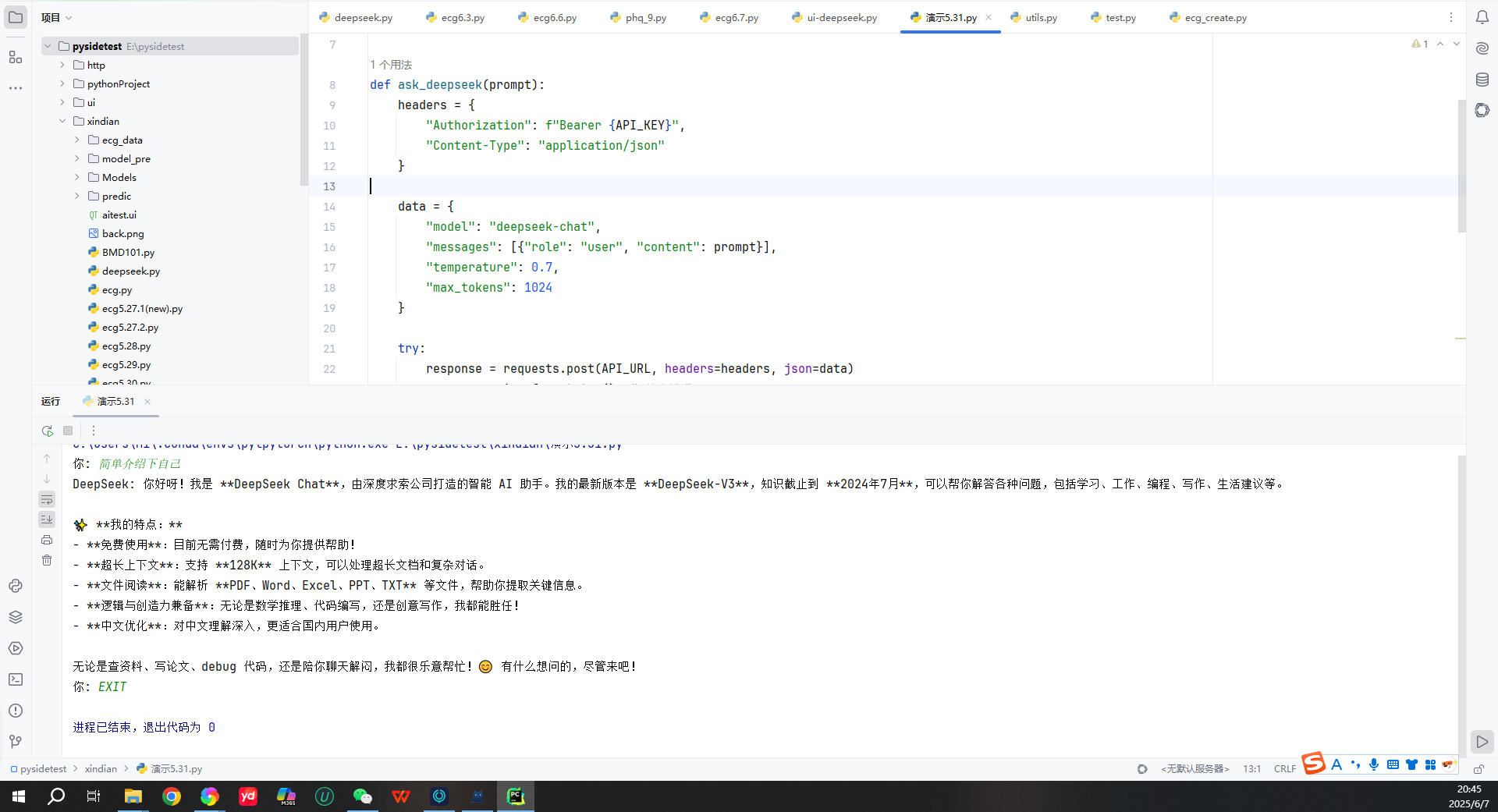Close the 演示5.31.py editor tab
The image size is (1498, 812).
tap(989, 17)
